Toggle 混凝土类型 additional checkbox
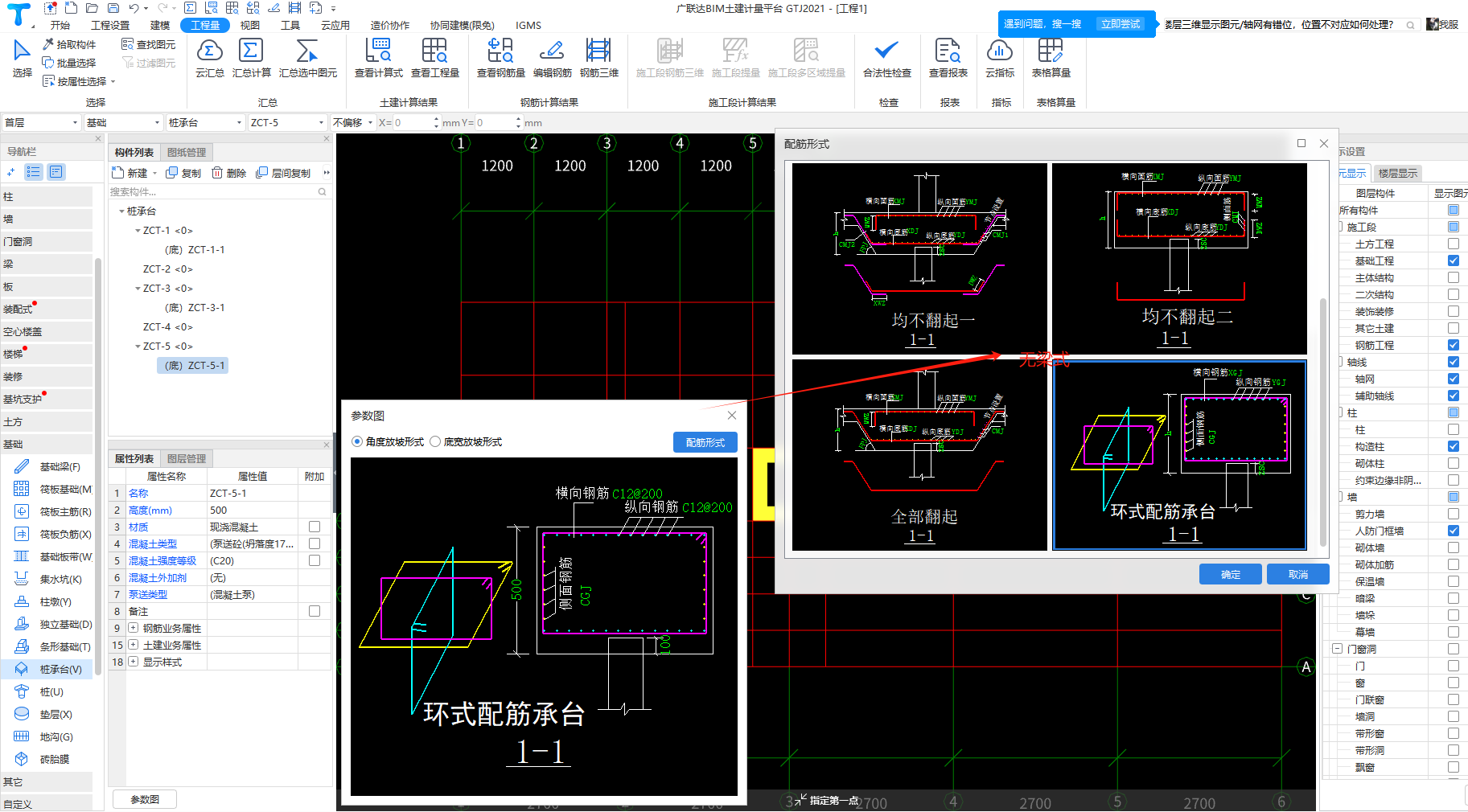Screen dimensions: 1468x812 tap(315, 543)
